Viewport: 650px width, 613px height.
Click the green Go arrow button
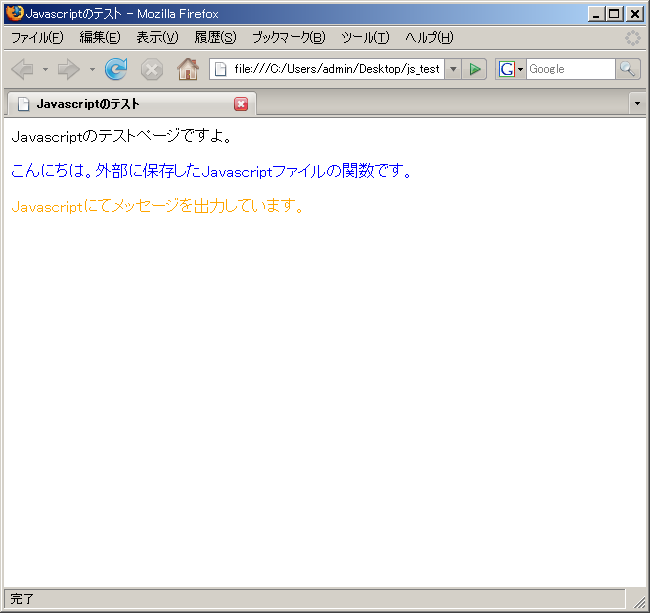pos(475,69)
